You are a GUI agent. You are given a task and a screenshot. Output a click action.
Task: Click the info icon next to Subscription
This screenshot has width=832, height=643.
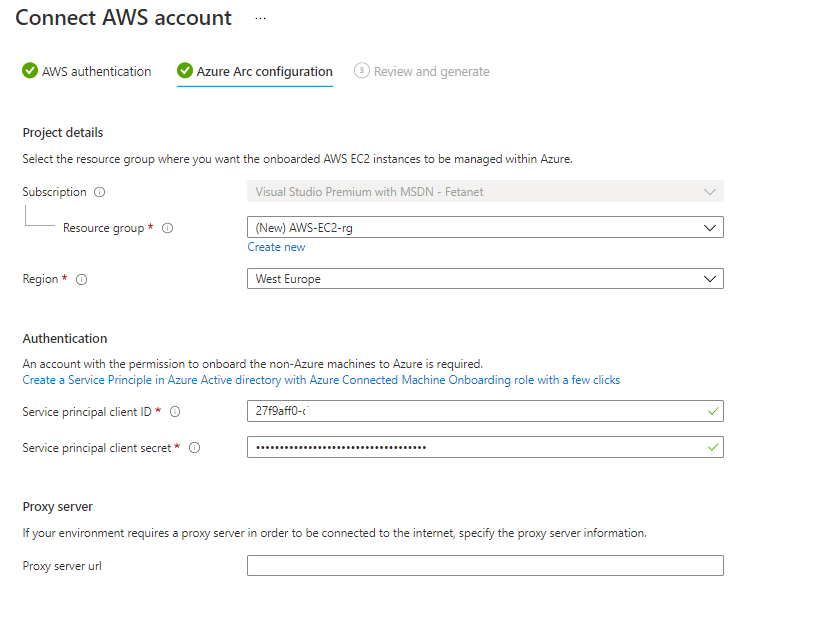(99, 192)
